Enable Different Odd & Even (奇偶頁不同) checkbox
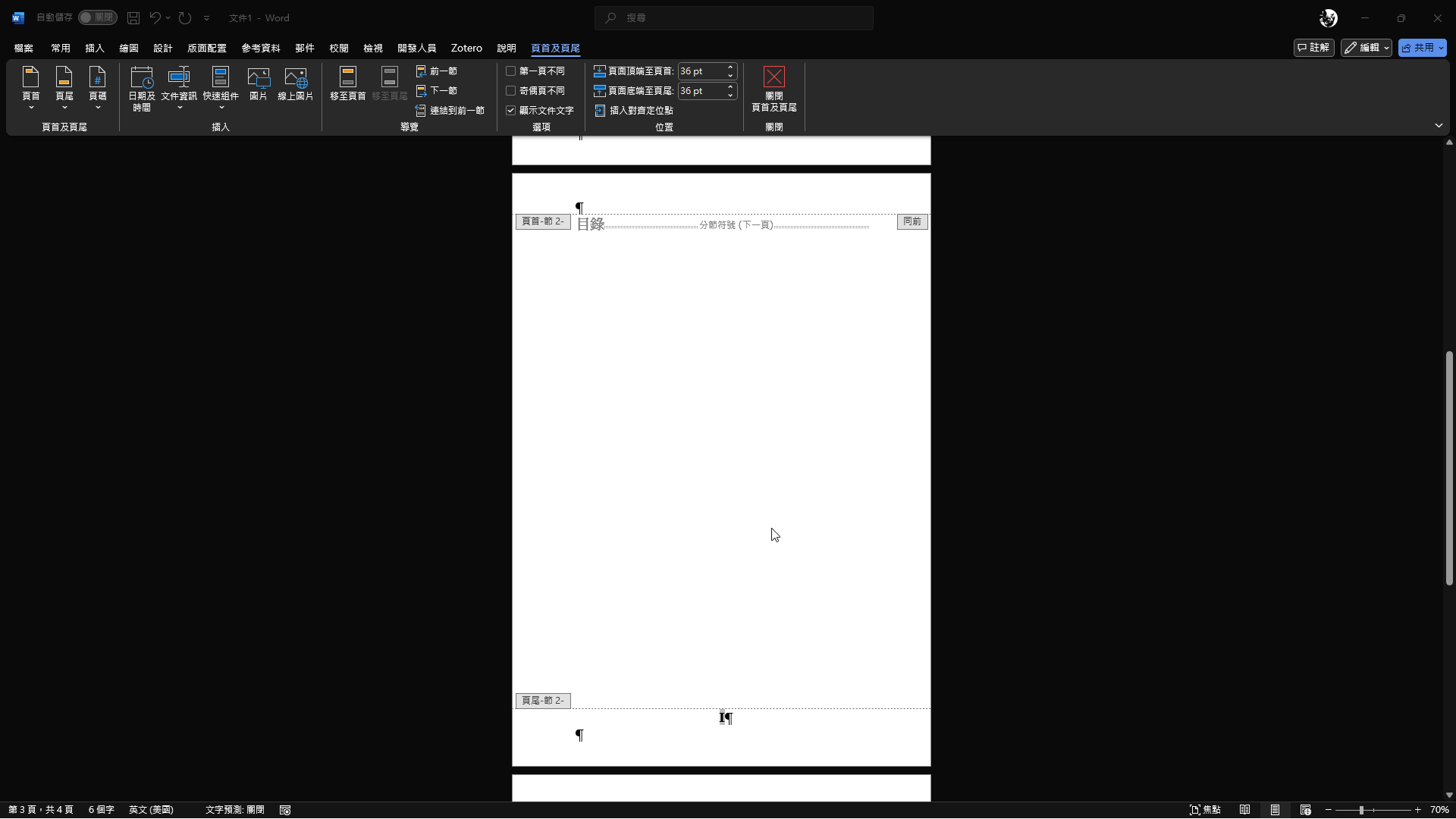This screenshot has height=819, width=1456. tap(511, 91)
